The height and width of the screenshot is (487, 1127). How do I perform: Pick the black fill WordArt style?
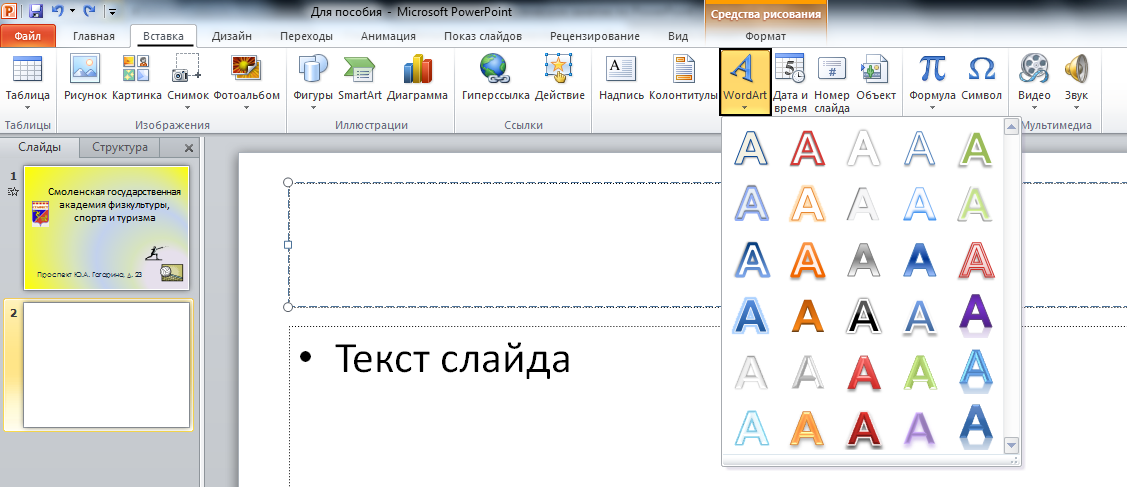(x=863, y=315)
